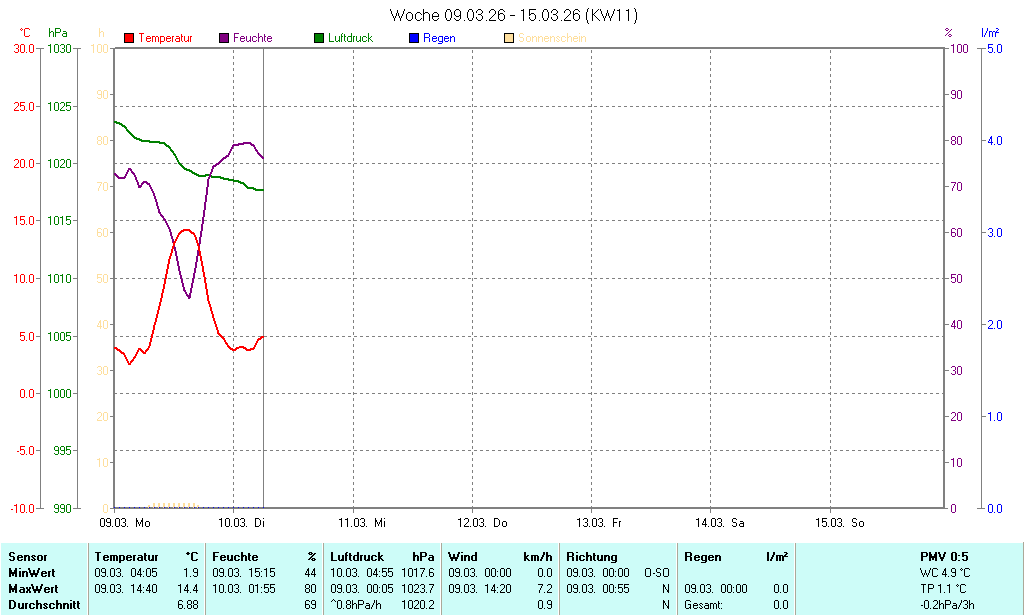
Task: Click the chart title Woche 09.03.26 - 15.03.26
Action: tap(513, 15)
